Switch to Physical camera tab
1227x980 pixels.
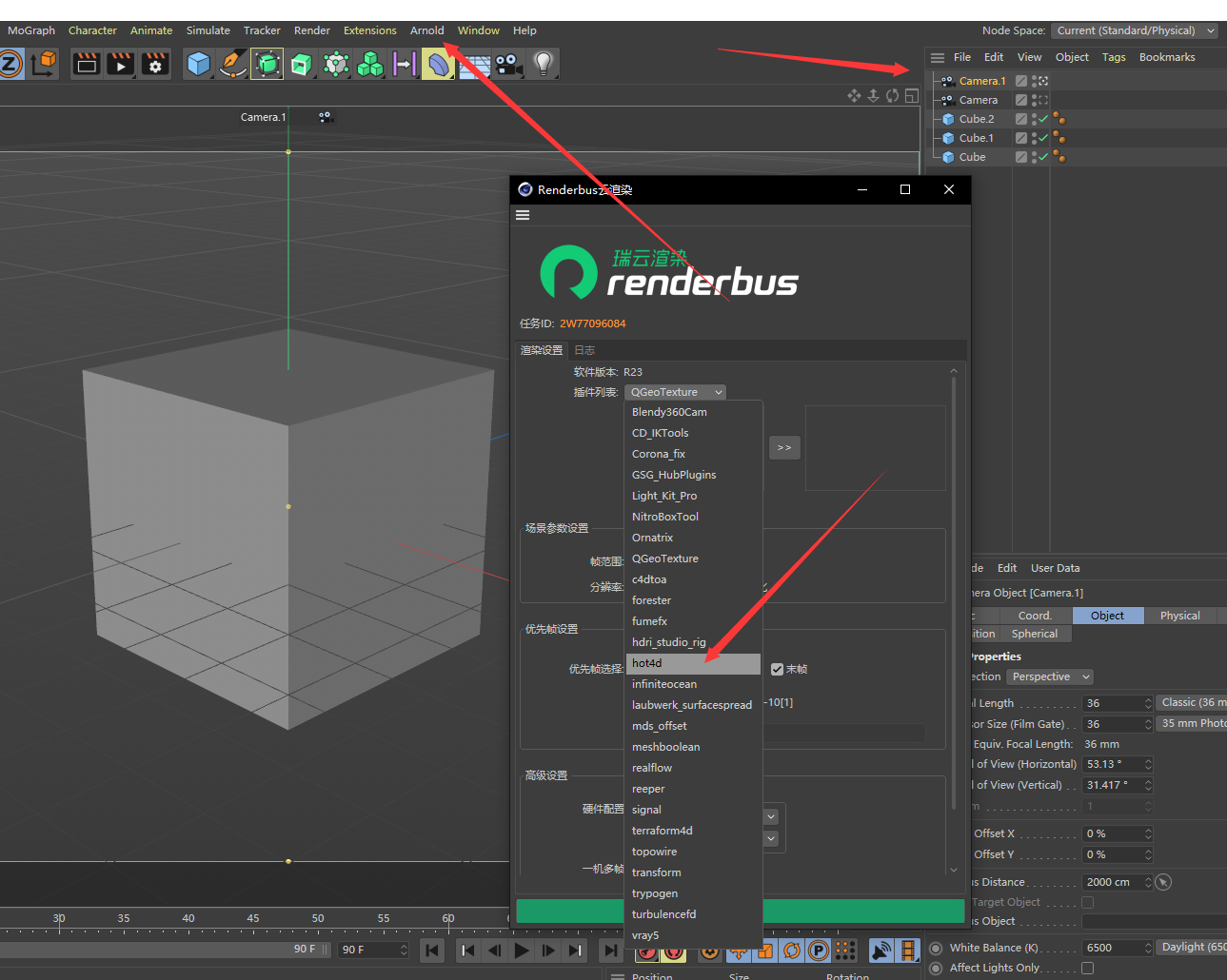1179,616
